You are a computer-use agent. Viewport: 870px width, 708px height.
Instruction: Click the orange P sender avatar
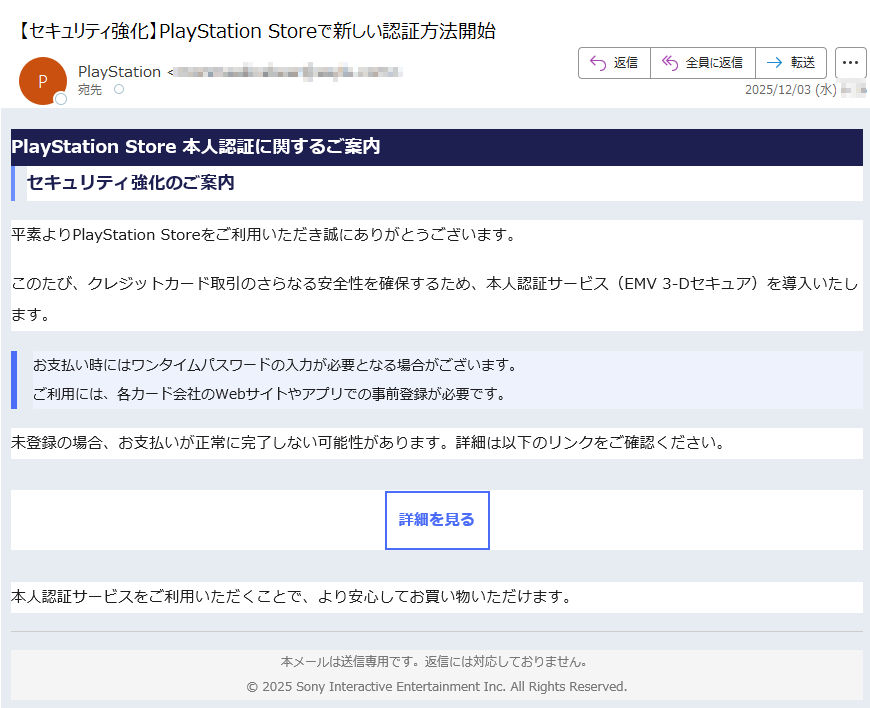[42, 81]
